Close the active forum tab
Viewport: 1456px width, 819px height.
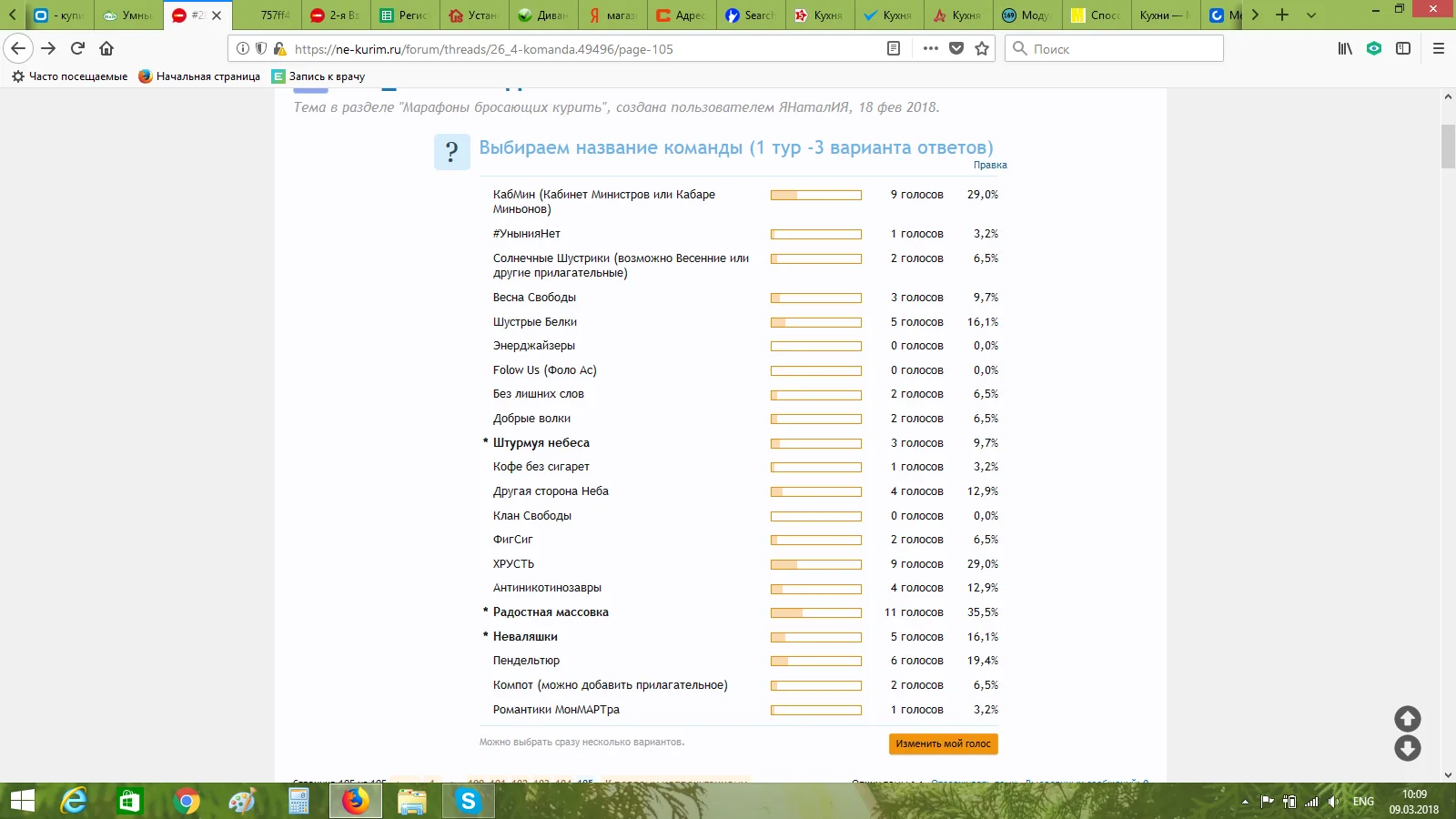217,15
